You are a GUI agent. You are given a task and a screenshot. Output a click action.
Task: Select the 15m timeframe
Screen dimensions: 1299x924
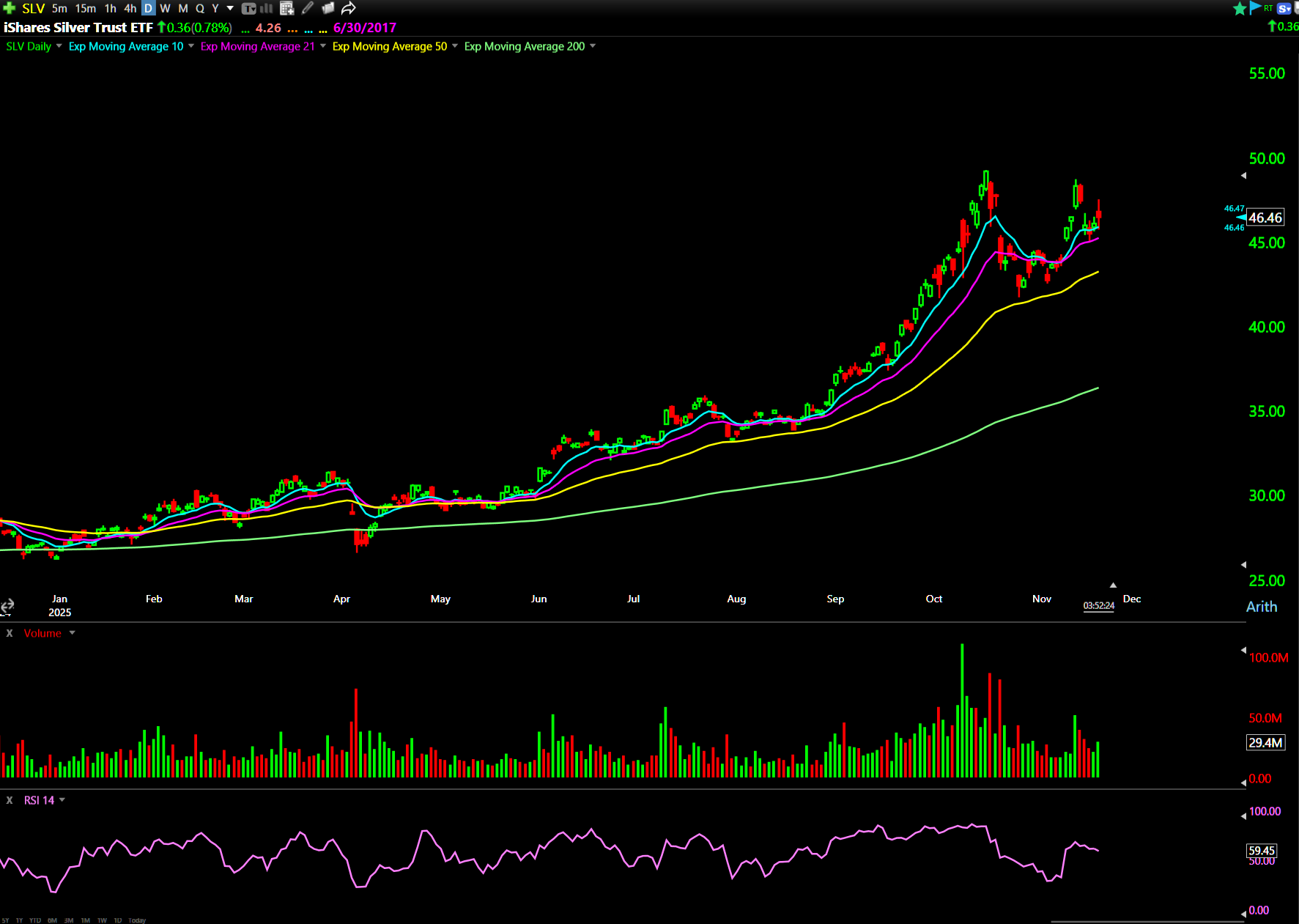[x=86, y=8]
